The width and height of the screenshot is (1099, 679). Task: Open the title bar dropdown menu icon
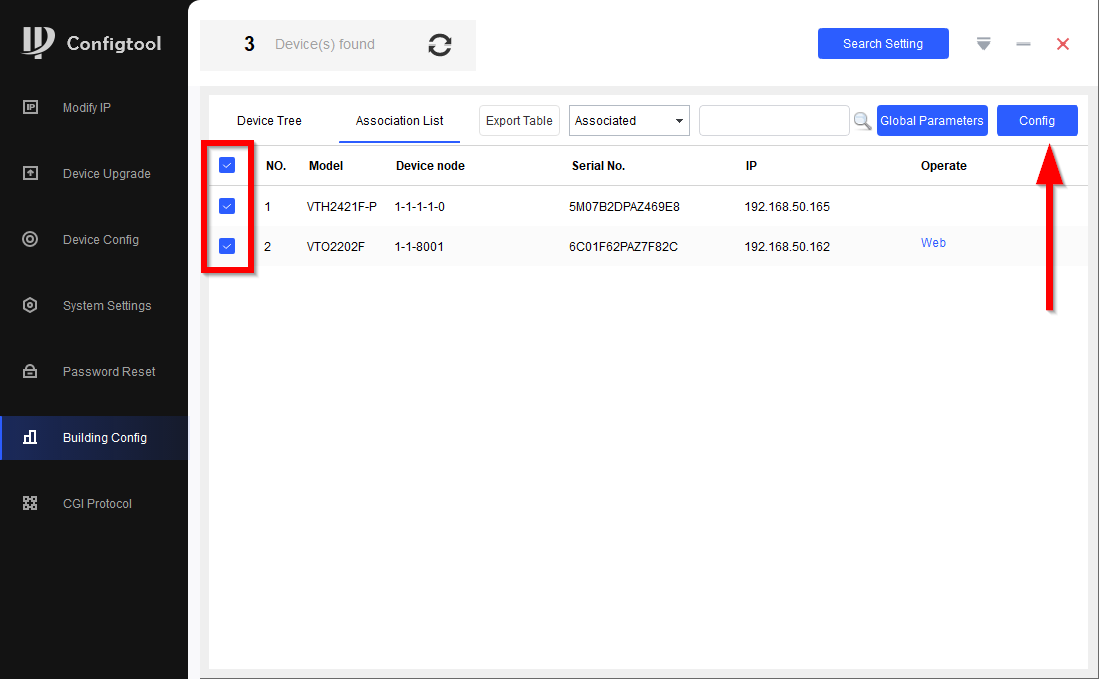[983, 44]
